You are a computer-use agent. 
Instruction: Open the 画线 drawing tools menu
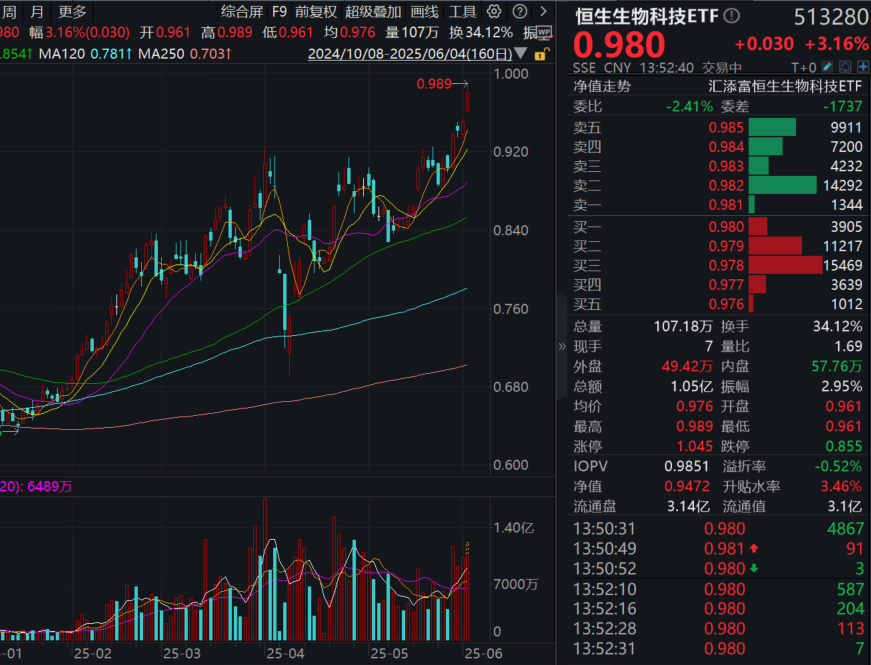click(x=424, y=11)
